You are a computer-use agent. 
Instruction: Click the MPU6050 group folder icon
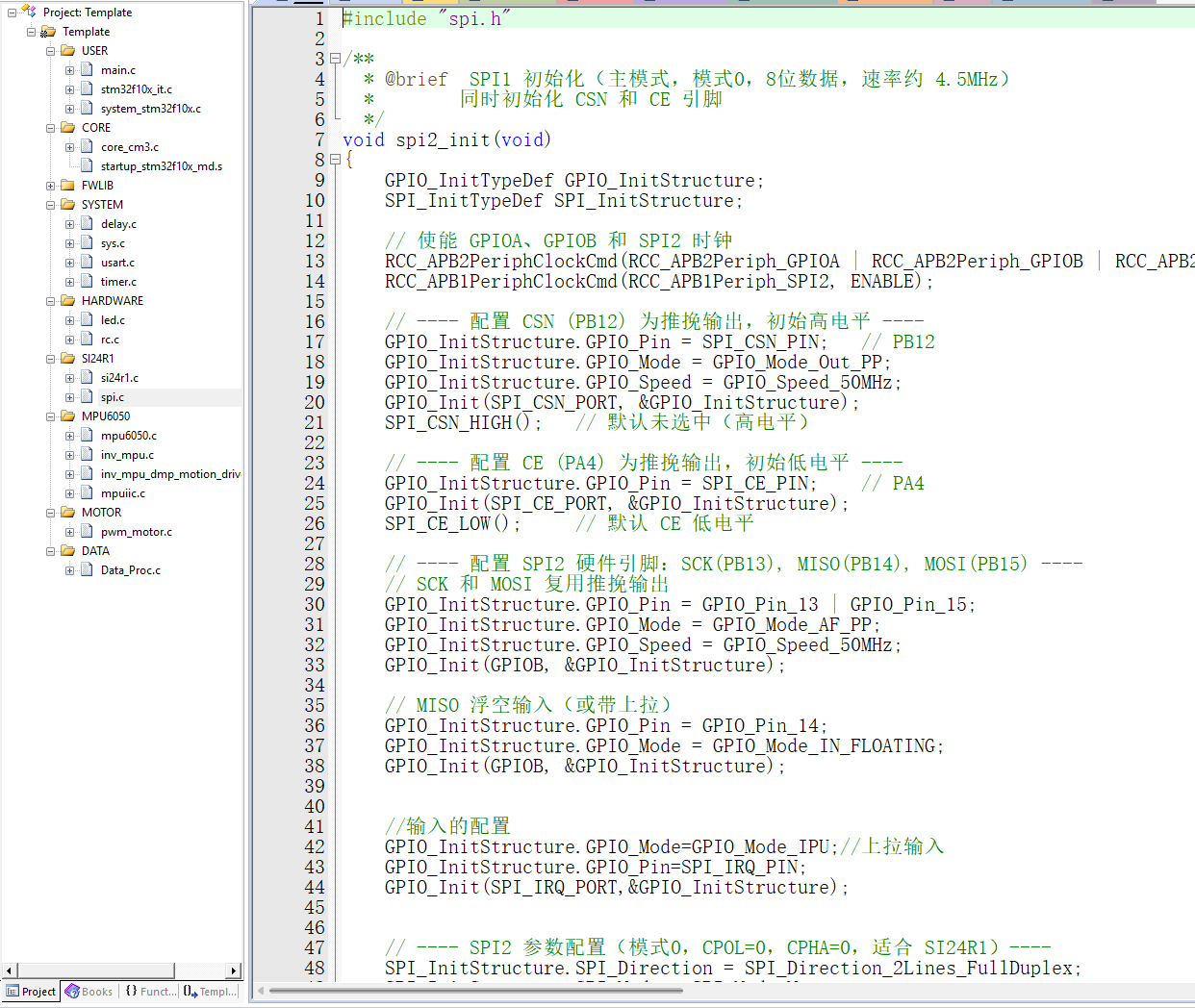(67, 416)
